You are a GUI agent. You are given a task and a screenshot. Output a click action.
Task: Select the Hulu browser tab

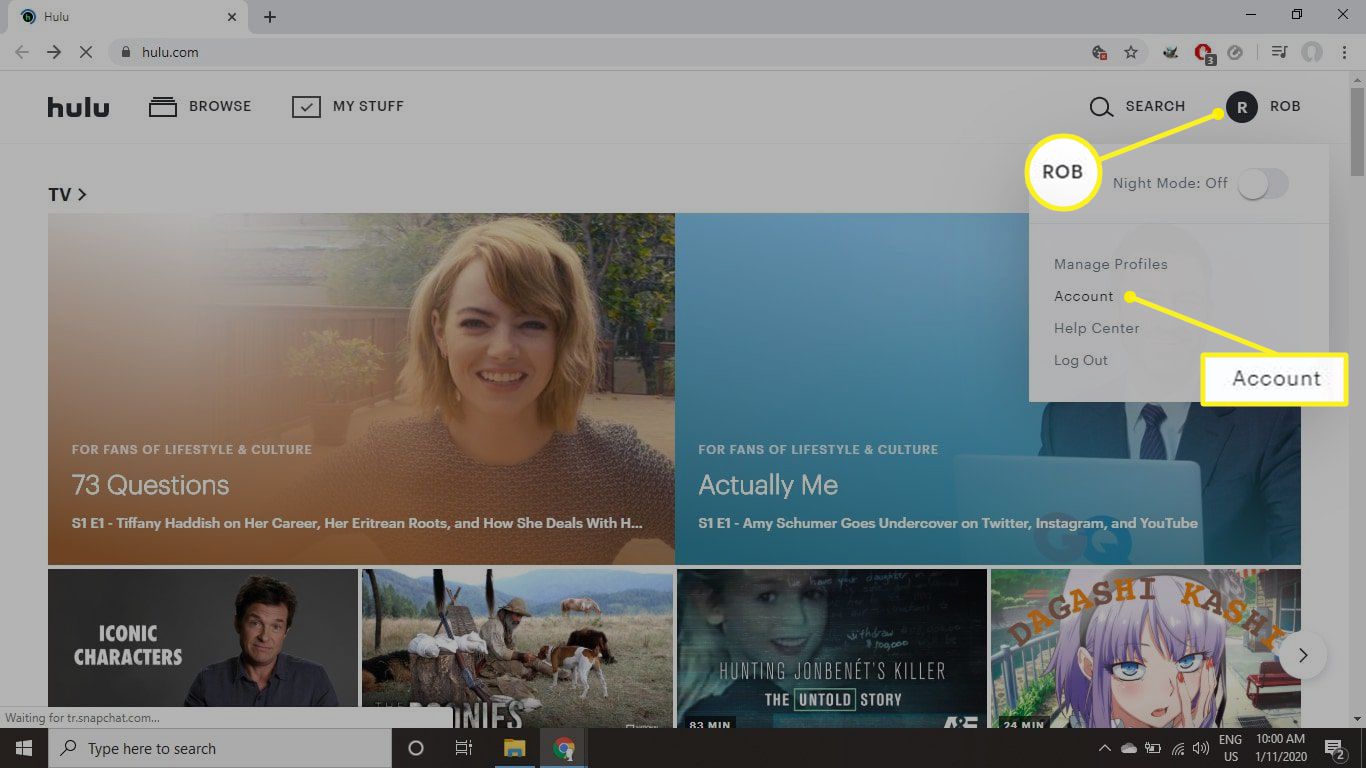pyautogui.click(x=128, y=17)
